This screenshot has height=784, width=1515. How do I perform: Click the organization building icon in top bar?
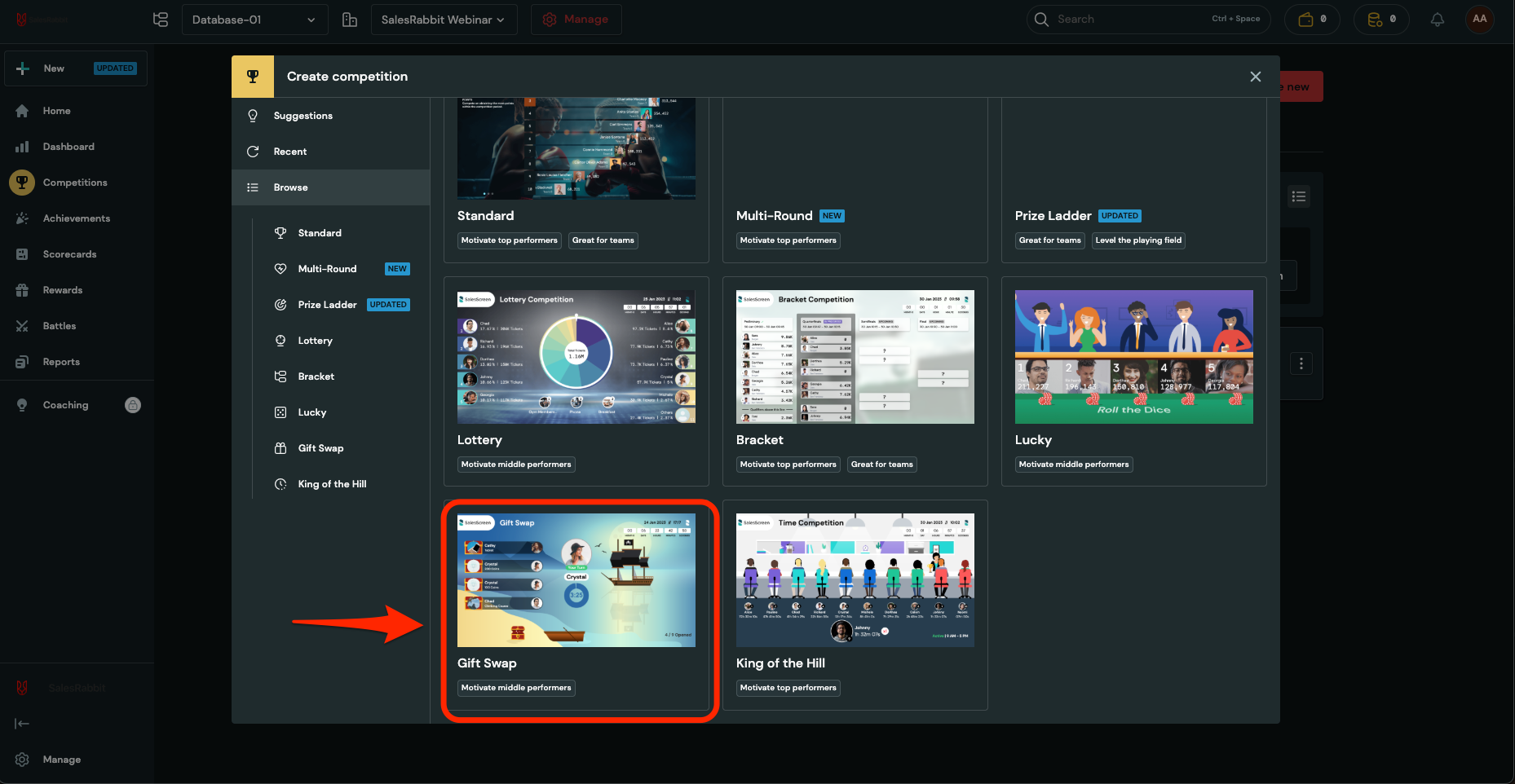click(x=350, y=20)
